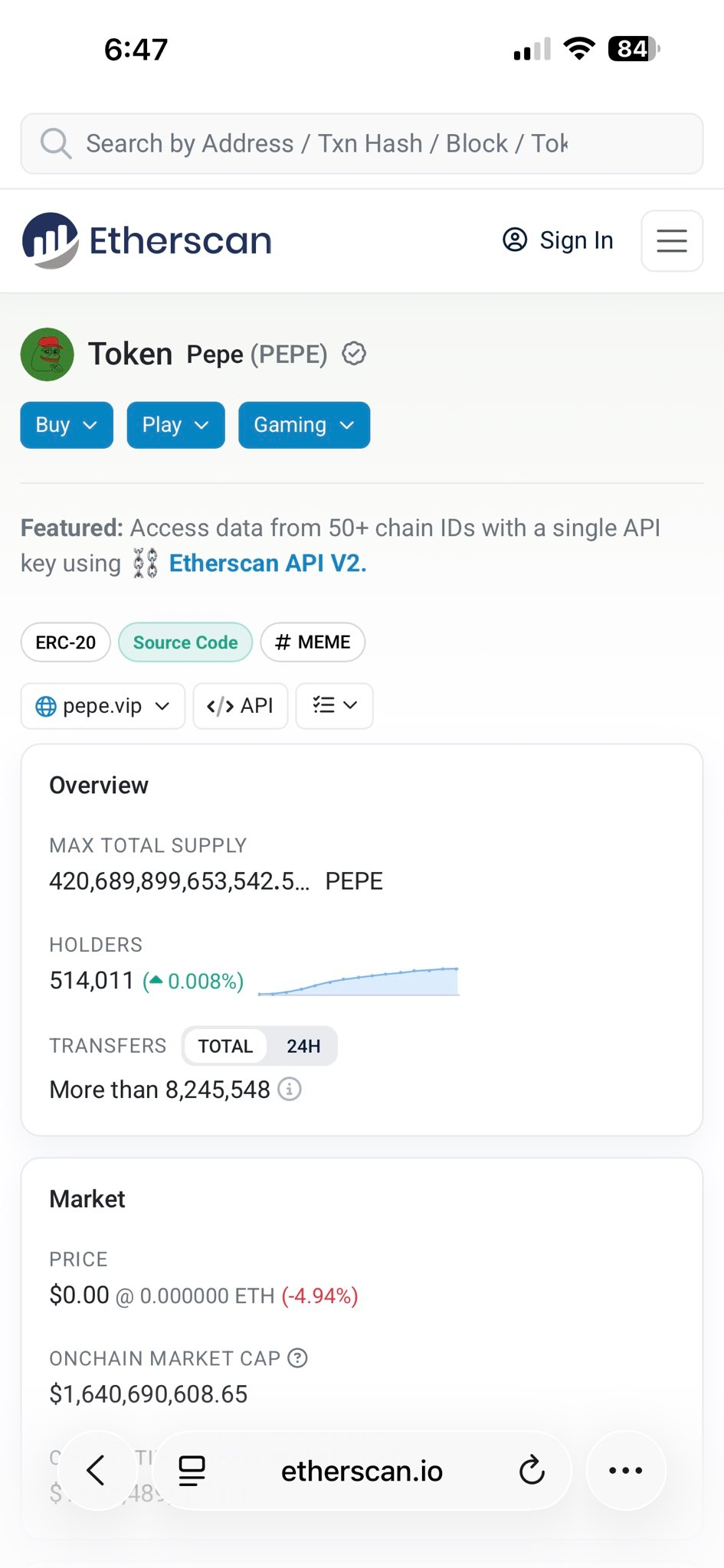
Task: Expand the Buy dropdown
Action: 67,425
